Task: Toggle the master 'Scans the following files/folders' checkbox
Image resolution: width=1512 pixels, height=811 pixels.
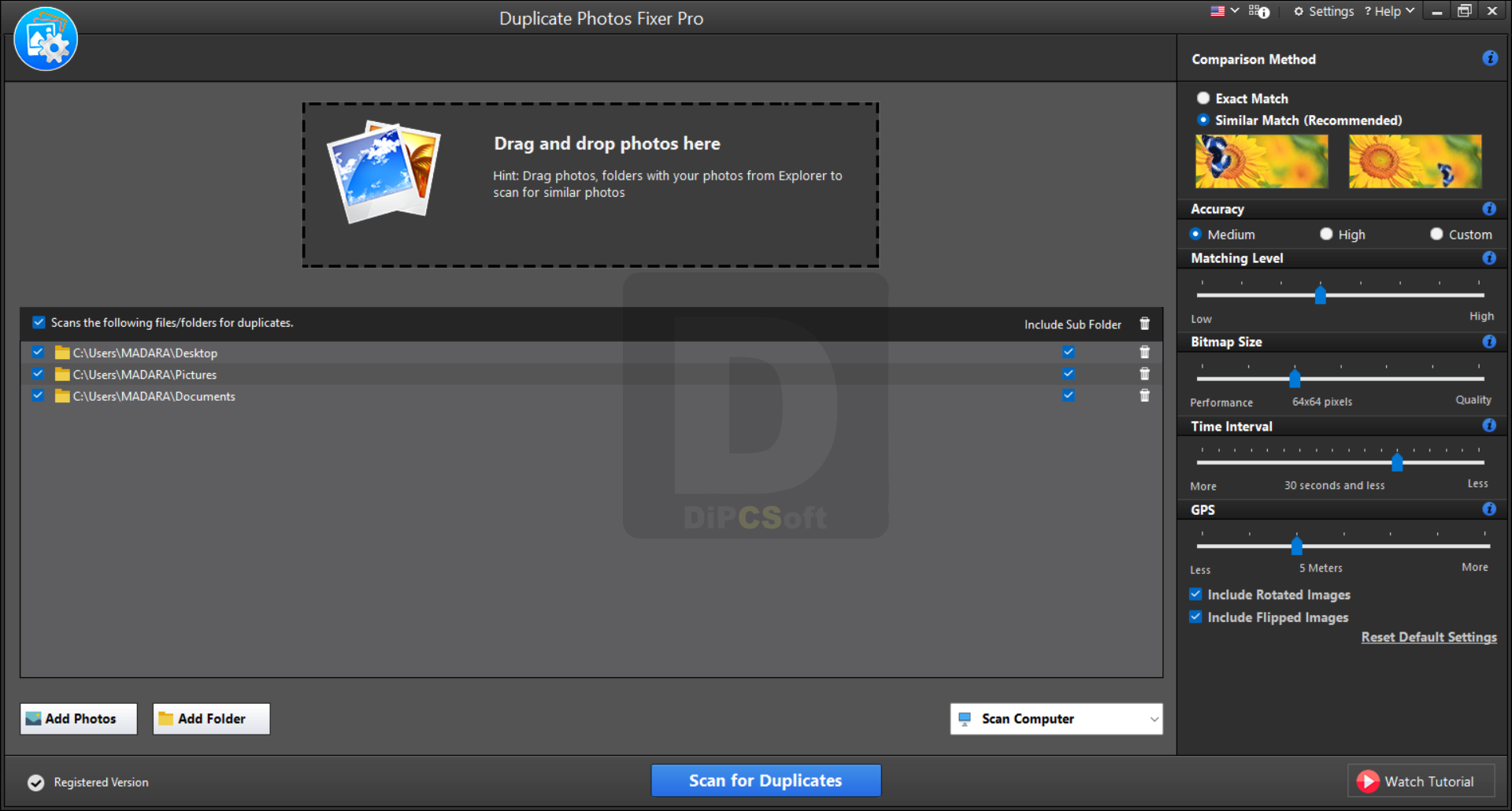Action: (39, 322)
